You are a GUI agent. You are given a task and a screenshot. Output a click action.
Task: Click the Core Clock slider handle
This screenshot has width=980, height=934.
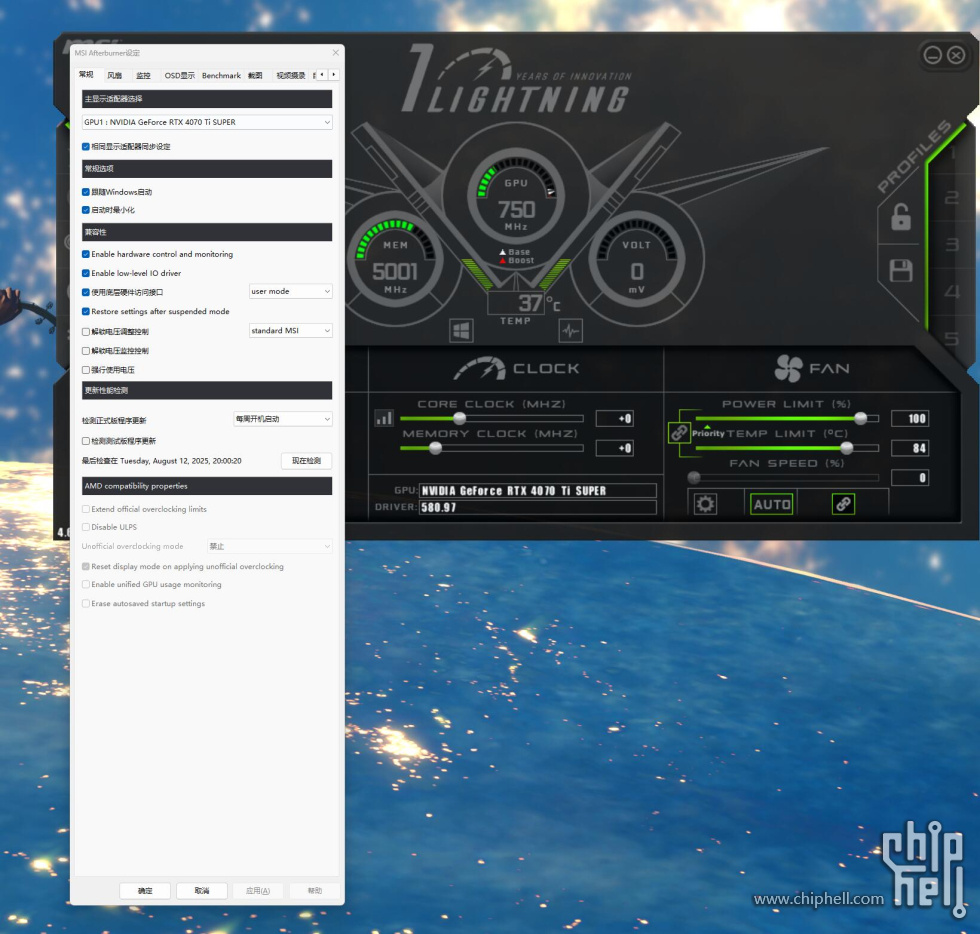[x=459, y=418]
